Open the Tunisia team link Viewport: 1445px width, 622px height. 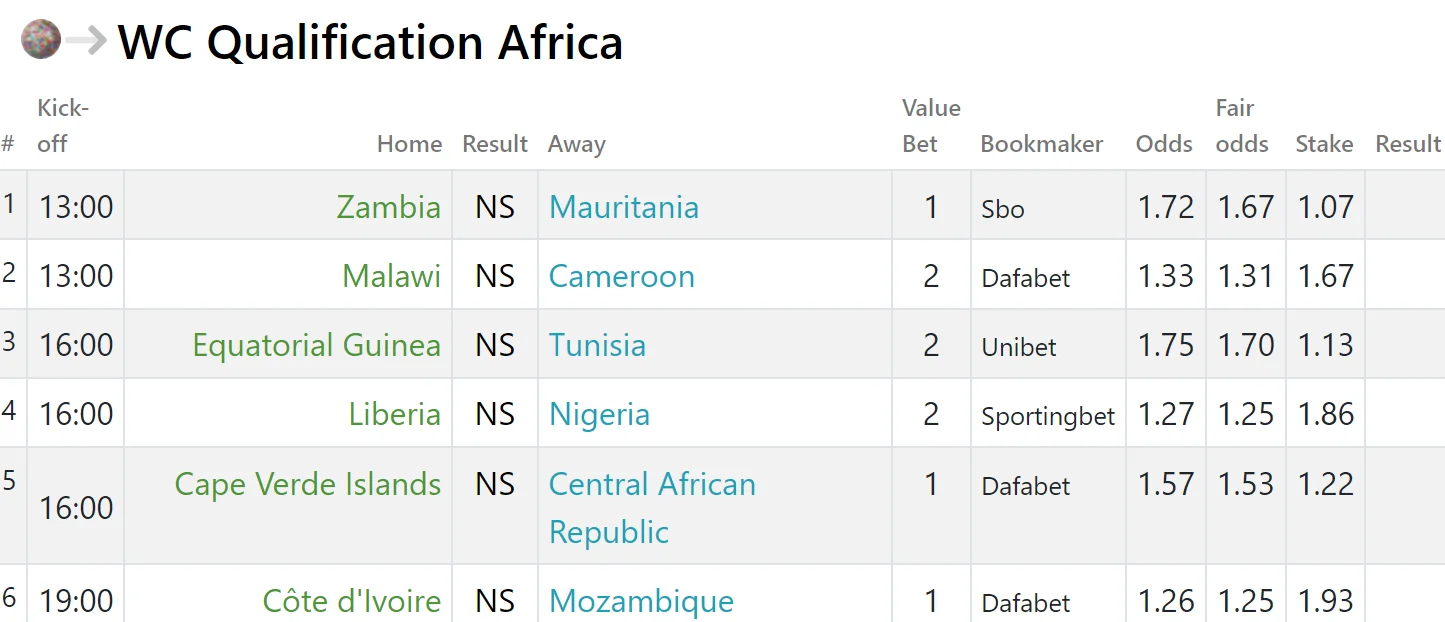pos(597,345)
